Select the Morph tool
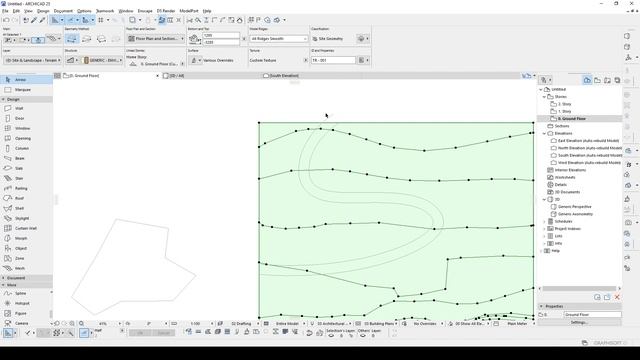The width and height of the screenshot is (640, 360). coord(26,238)
